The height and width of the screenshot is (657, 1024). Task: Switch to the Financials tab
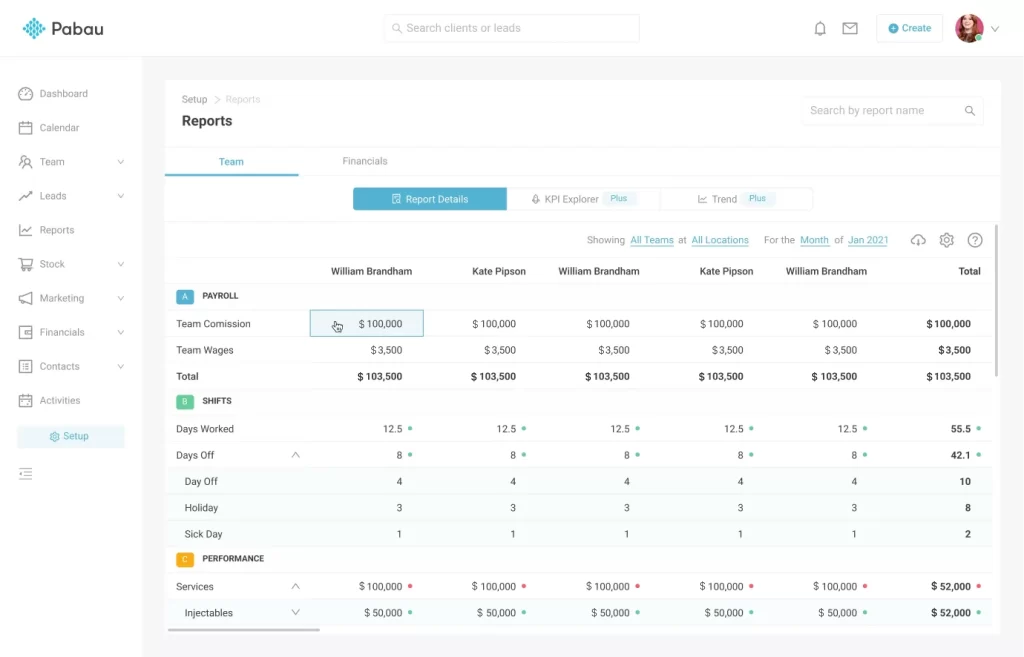[364, 161]
